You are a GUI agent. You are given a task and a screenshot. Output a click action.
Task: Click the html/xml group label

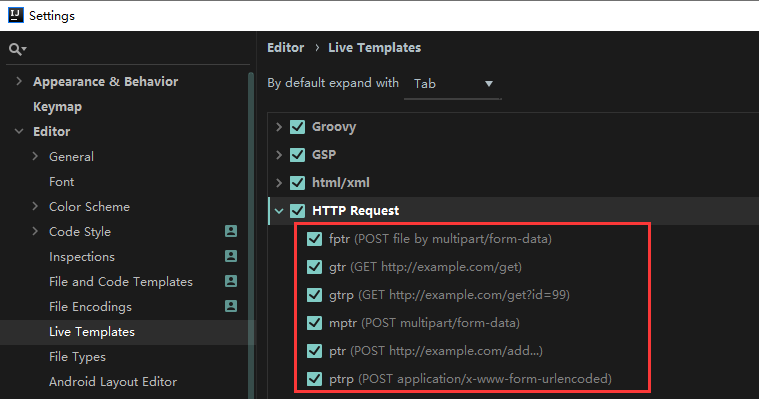pos(341,183)
